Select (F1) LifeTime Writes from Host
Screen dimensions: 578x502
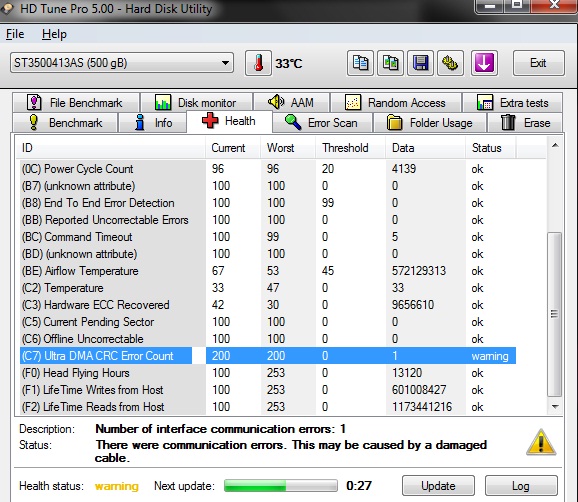click(x=268, y=390)
